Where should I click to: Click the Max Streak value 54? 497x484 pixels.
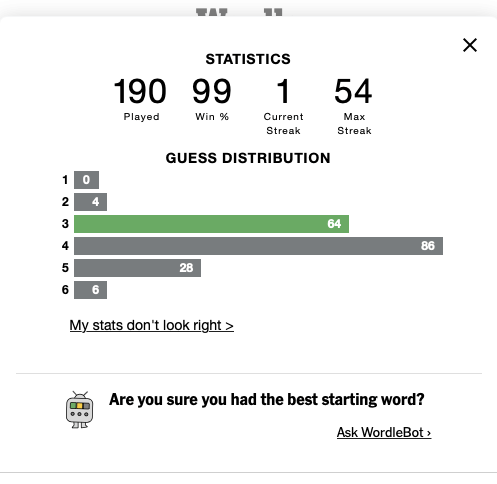353,91
